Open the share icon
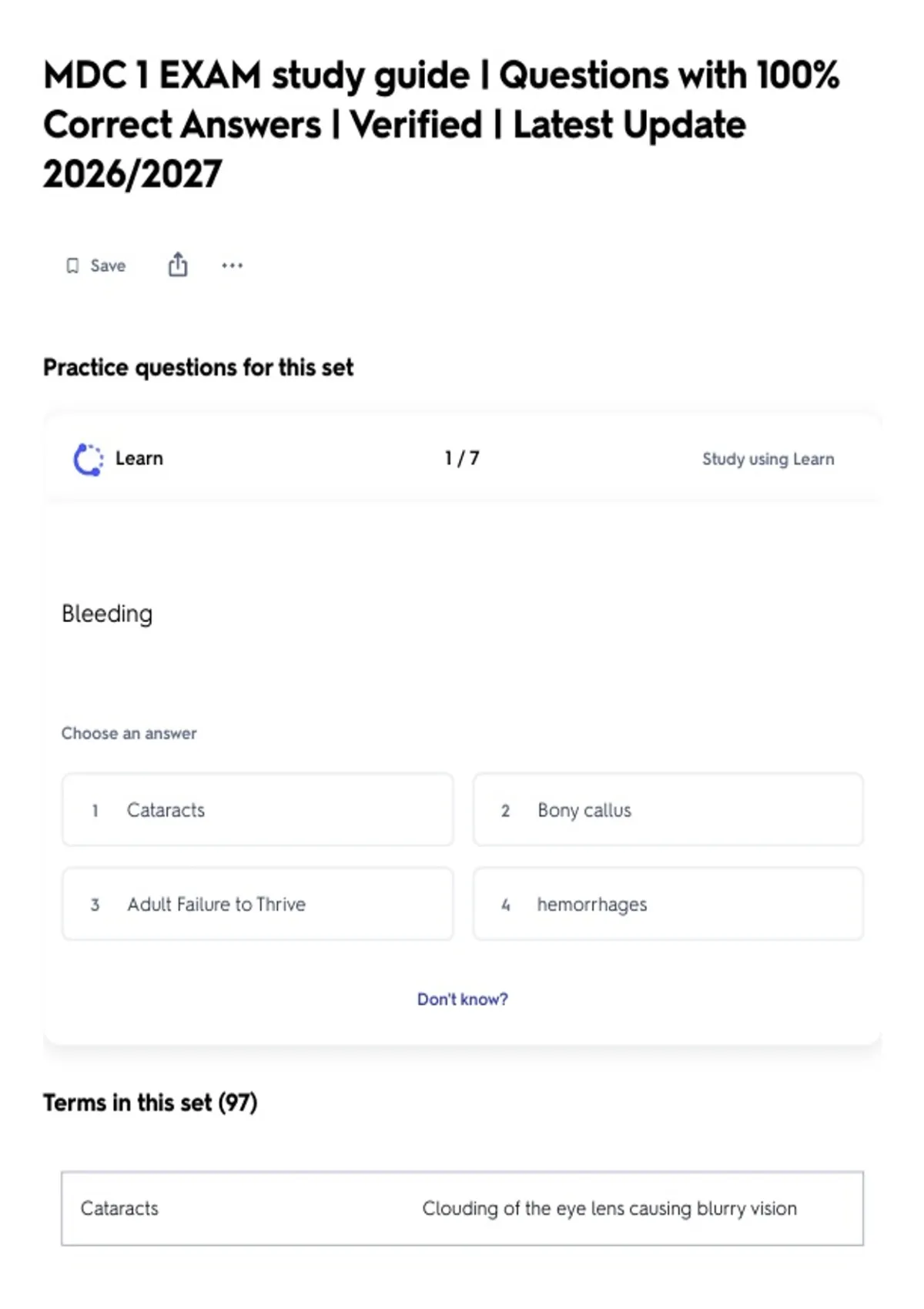Screen dimensions: 924x1309 [178, 264]
